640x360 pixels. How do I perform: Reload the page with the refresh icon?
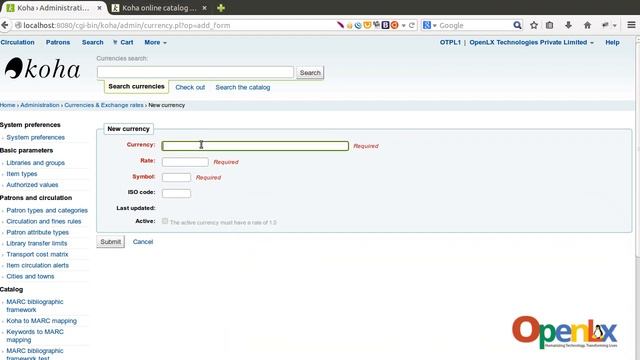click(412, 25)
